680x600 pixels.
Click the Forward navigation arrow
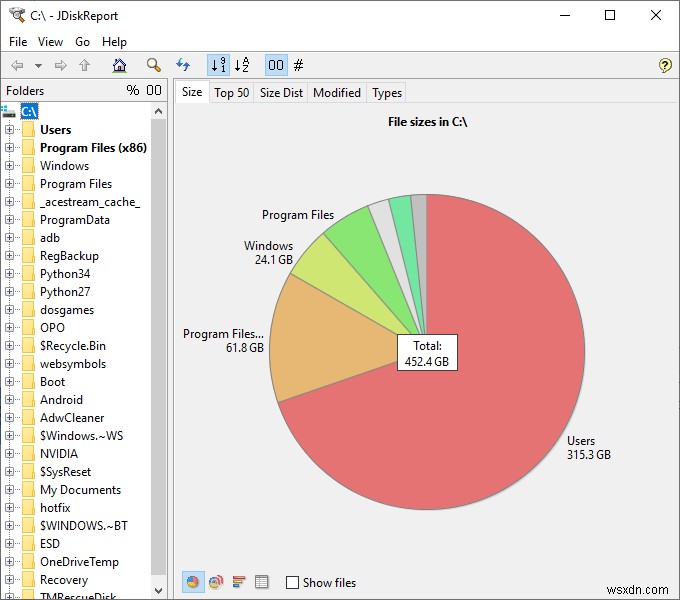coord(60,65)
